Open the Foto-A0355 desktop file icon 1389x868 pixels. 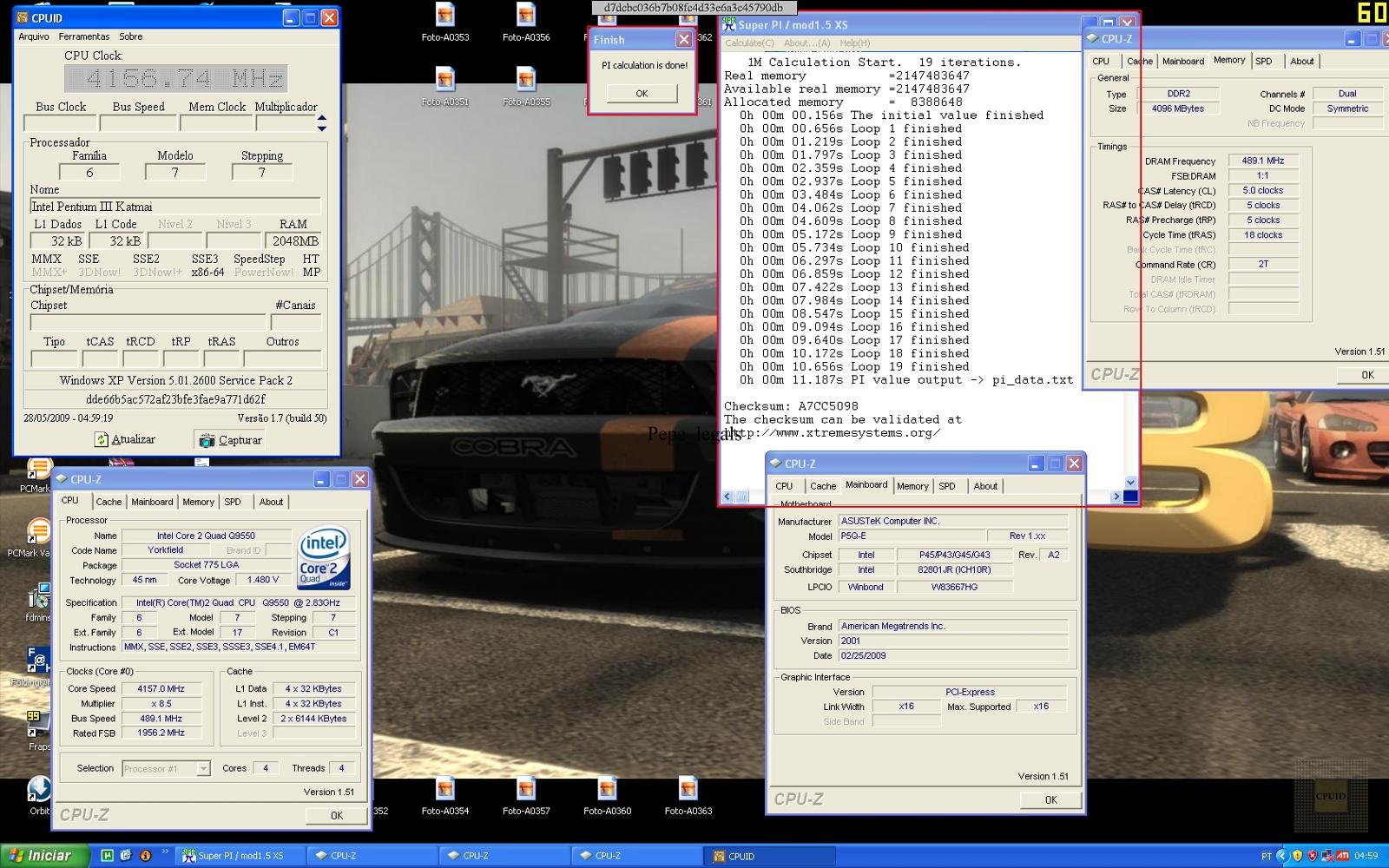[x=525, y=80]
